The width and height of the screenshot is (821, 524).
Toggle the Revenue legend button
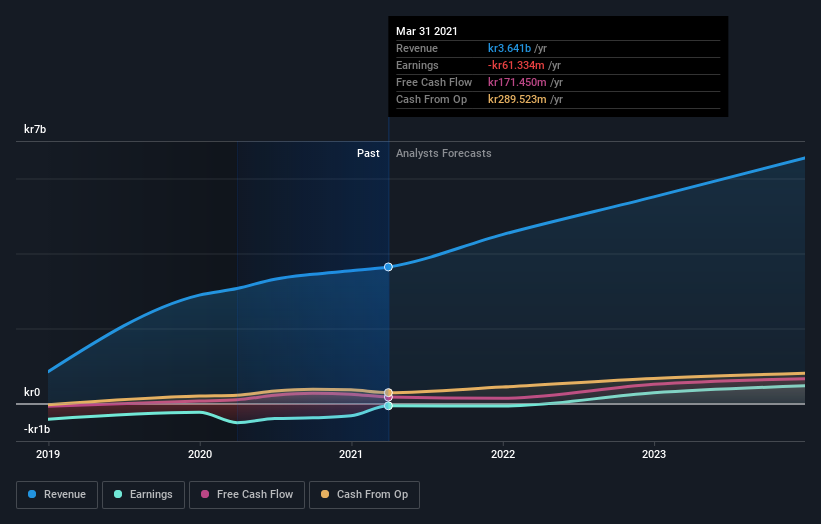(57, 495)
